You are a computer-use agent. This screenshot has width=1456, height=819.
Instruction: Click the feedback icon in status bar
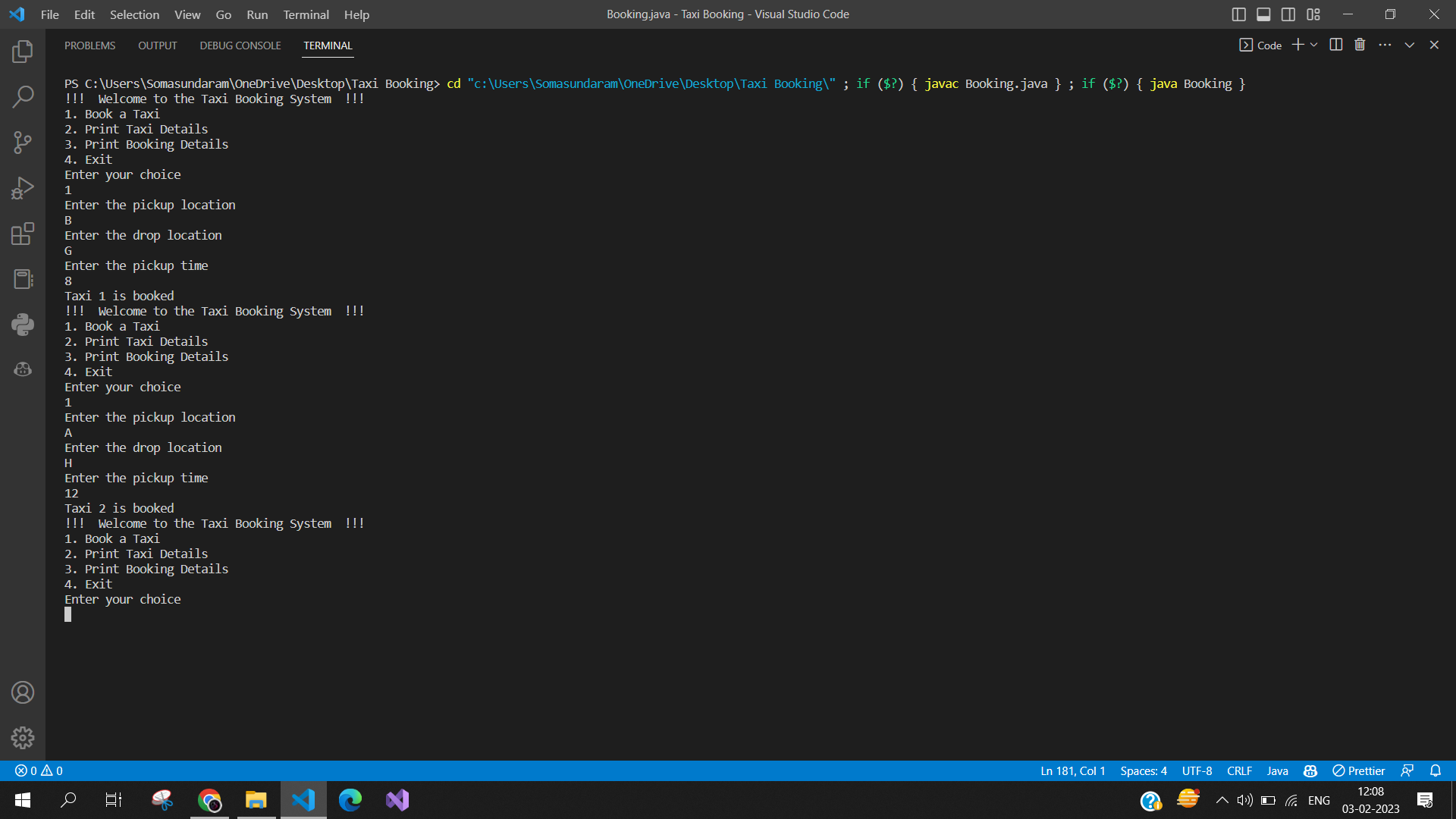pyautogui.click(x=1407, y=770)
